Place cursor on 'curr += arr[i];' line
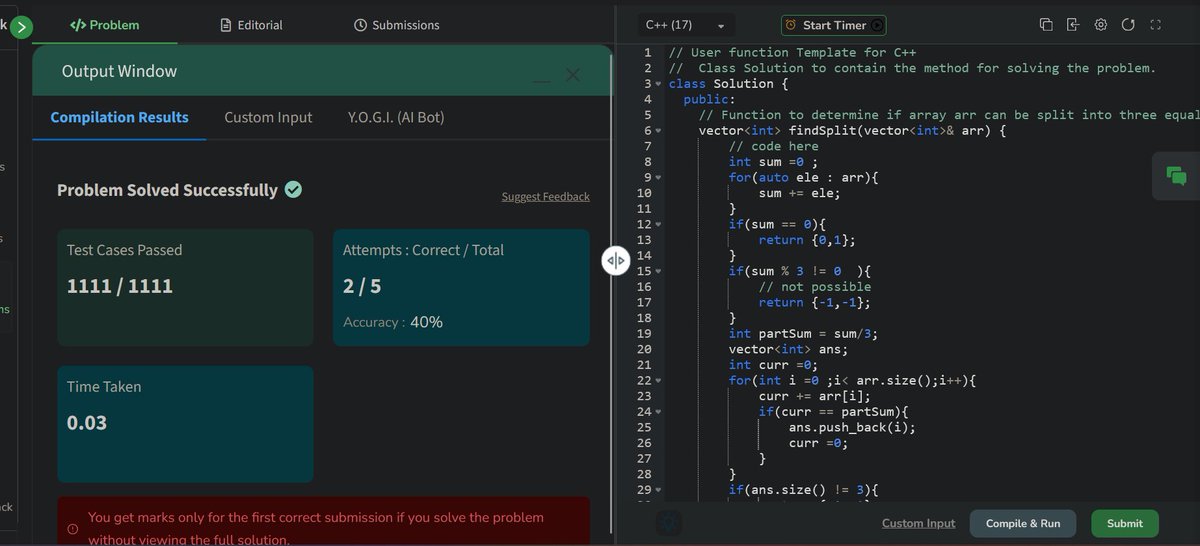Screen dimensions: 1200x546 (x=814, y=396)
